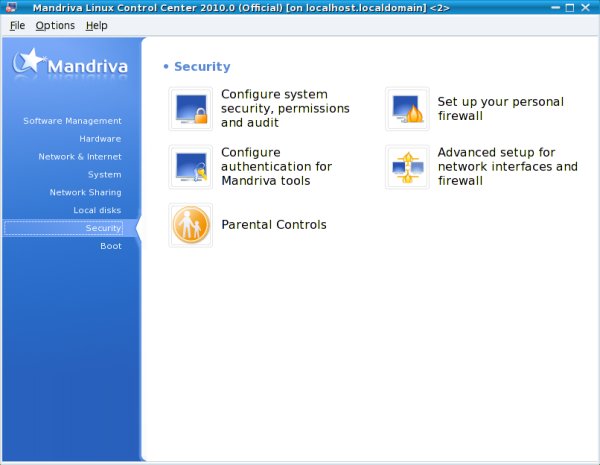Click the Mandriva star logo
The image size is (600, 465).
coord(70,64)
